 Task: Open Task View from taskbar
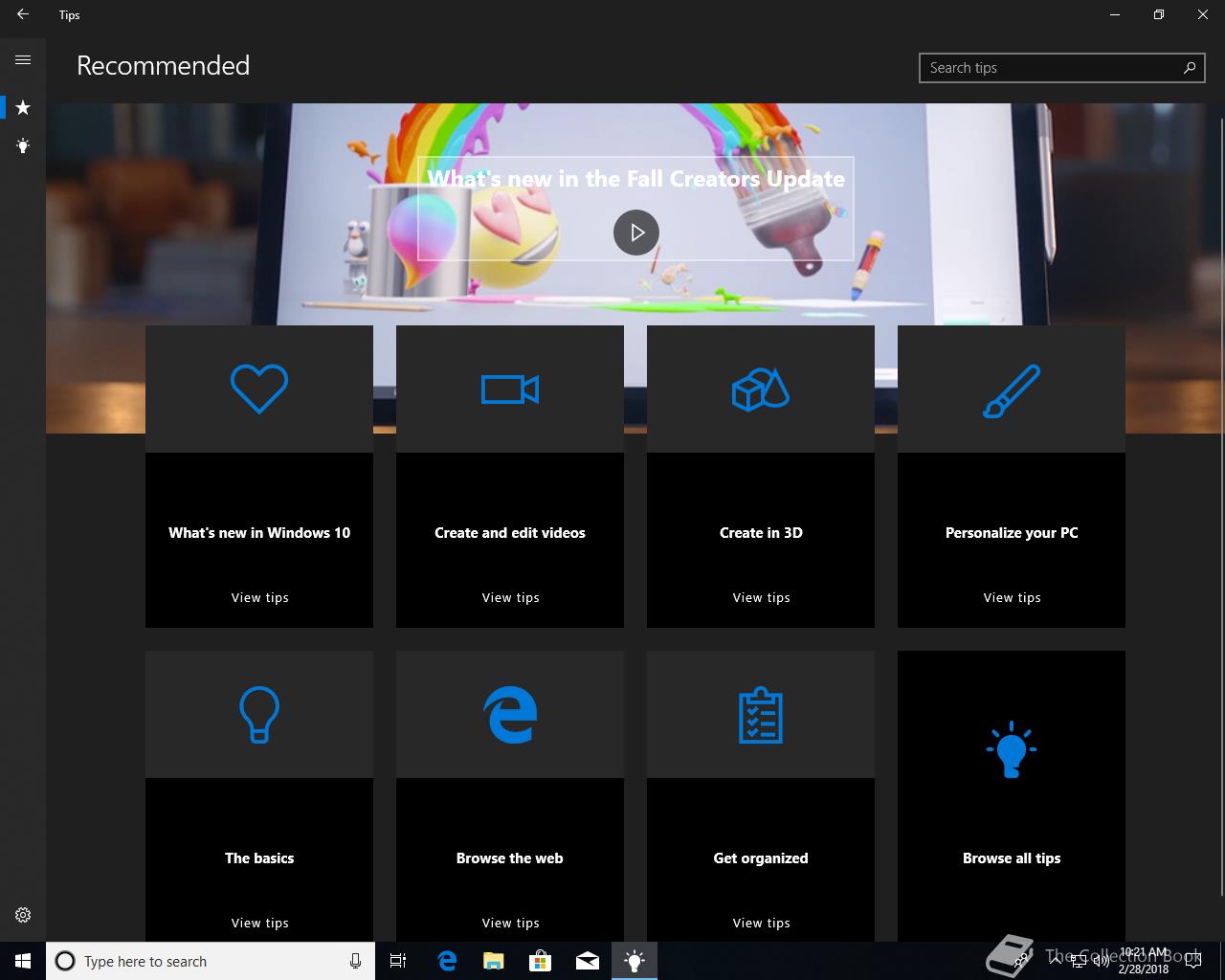398,961
